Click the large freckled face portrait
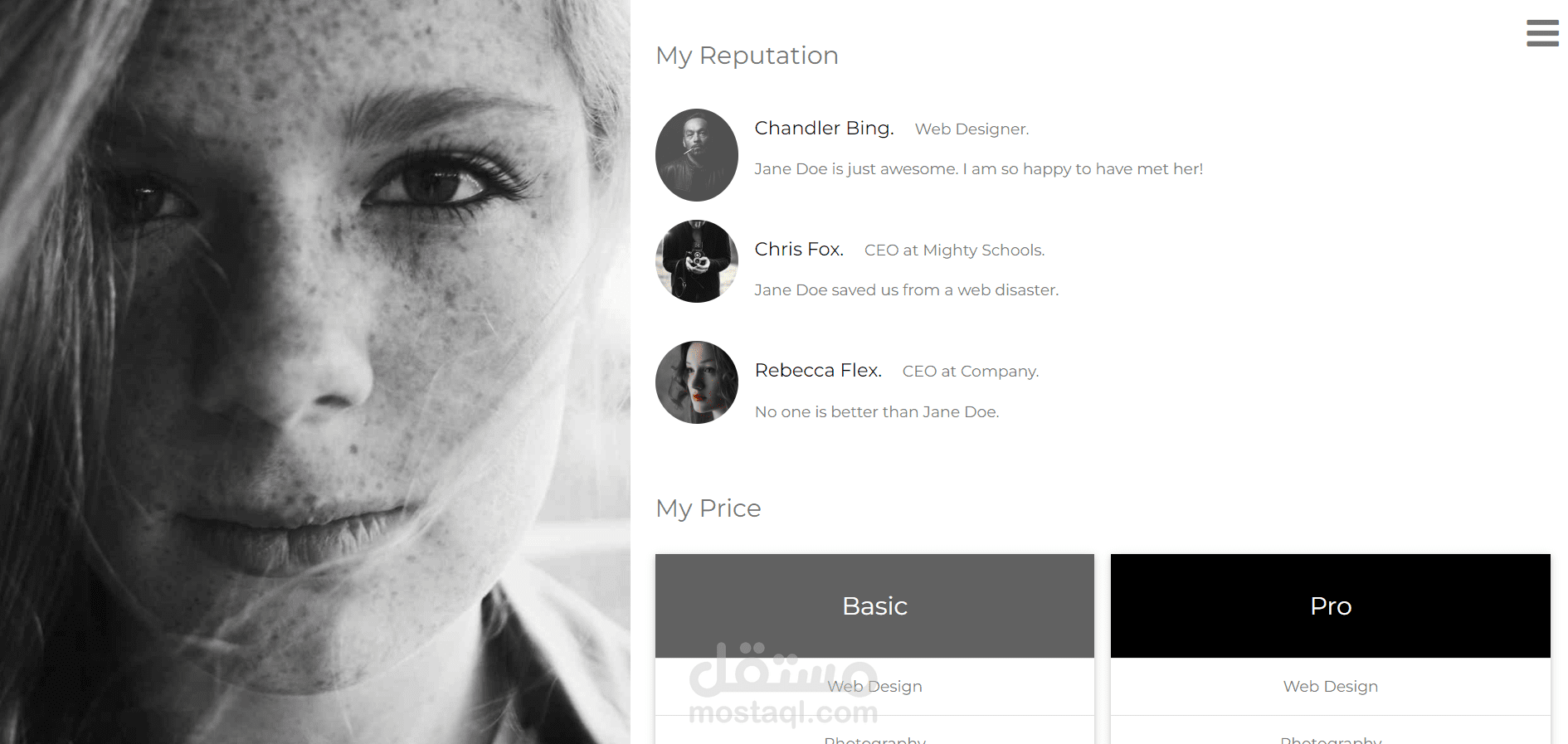 [x=315, y=372]
